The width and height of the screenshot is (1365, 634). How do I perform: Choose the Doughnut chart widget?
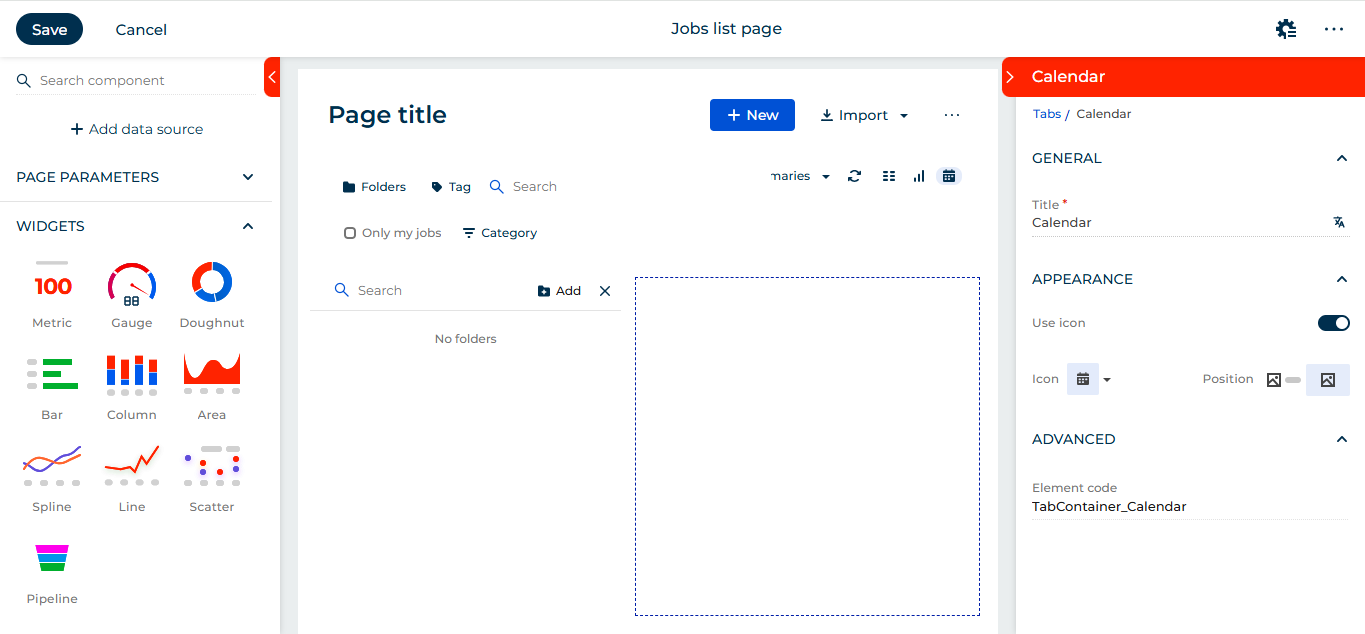click(211, 281)
